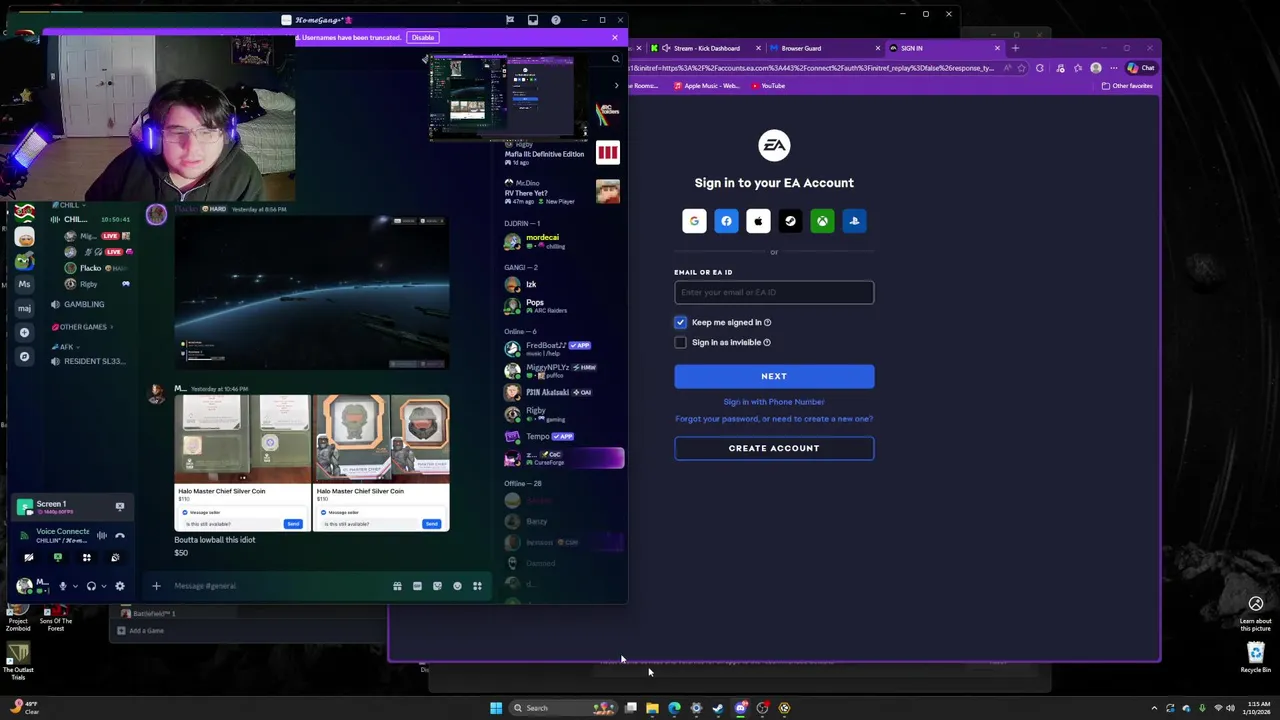Image resolution: width=1280 pixels, height=720 pixels.
Task: Open the Discord inbox icon
Action: (533, 20)
